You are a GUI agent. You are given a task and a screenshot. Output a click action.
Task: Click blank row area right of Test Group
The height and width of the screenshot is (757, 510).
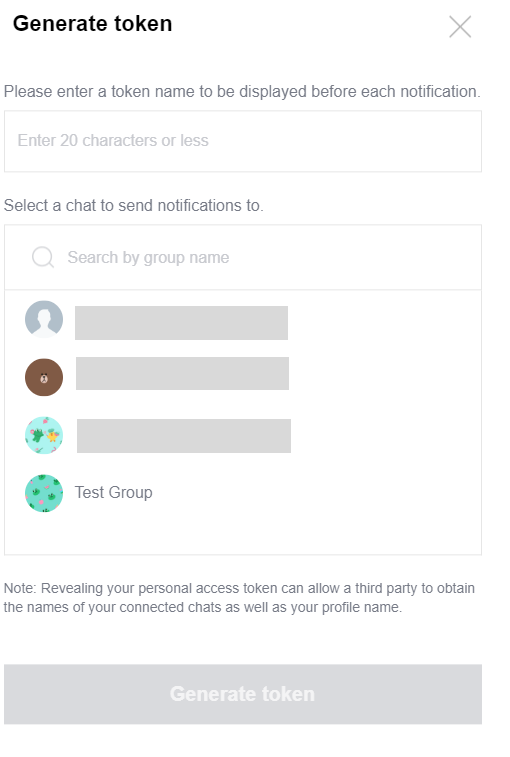314,493
